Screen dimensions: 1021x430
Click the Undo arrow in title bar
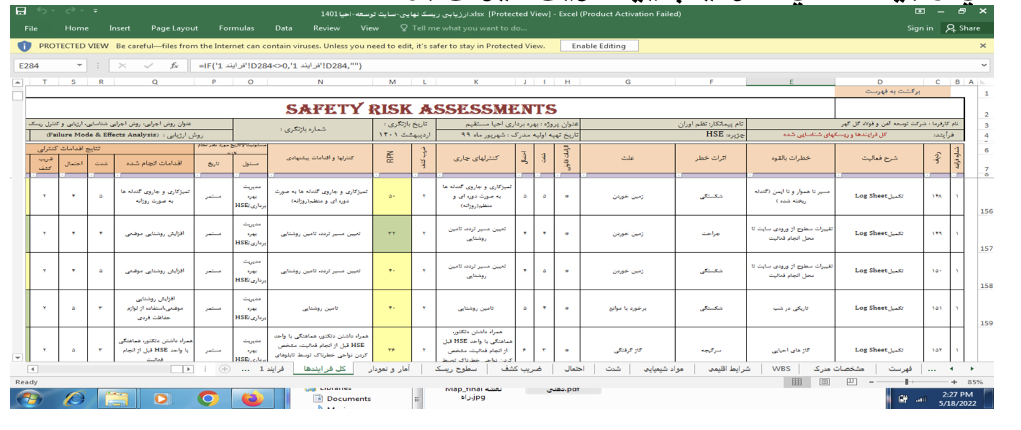point(43,12)
